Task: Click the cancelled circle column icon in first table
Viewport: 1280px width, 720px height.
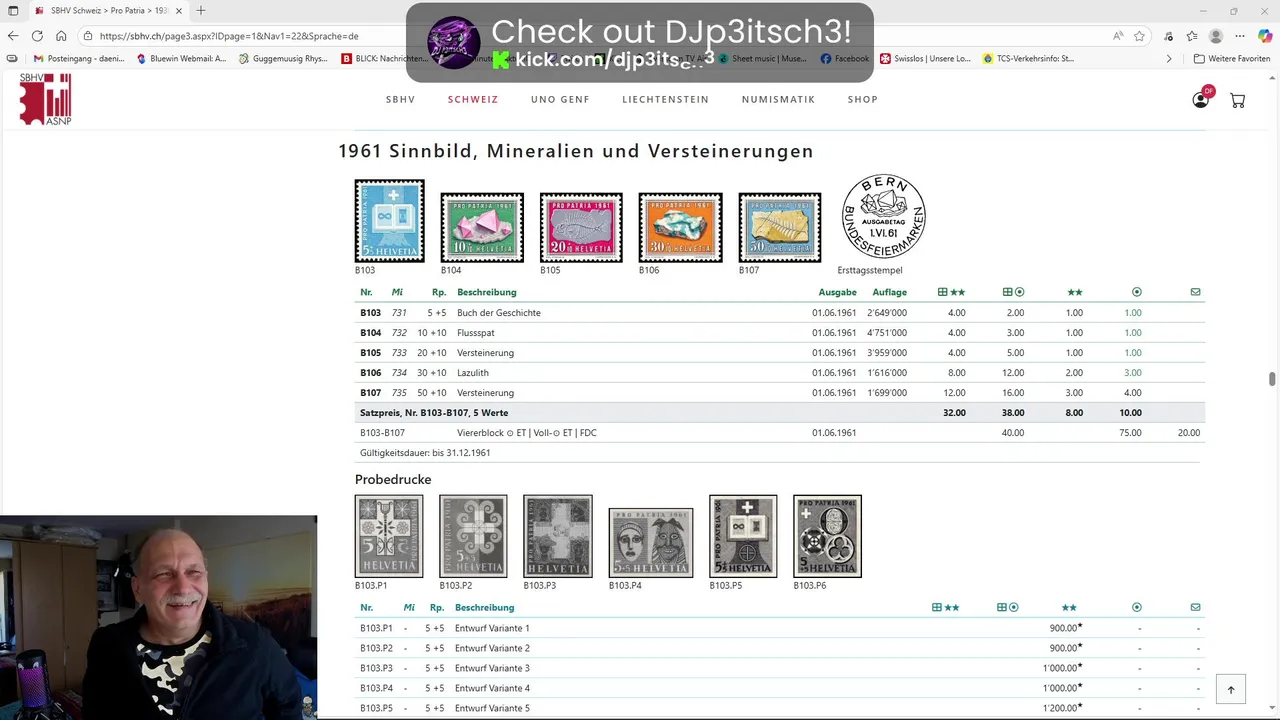Action: coord(1137,292)
